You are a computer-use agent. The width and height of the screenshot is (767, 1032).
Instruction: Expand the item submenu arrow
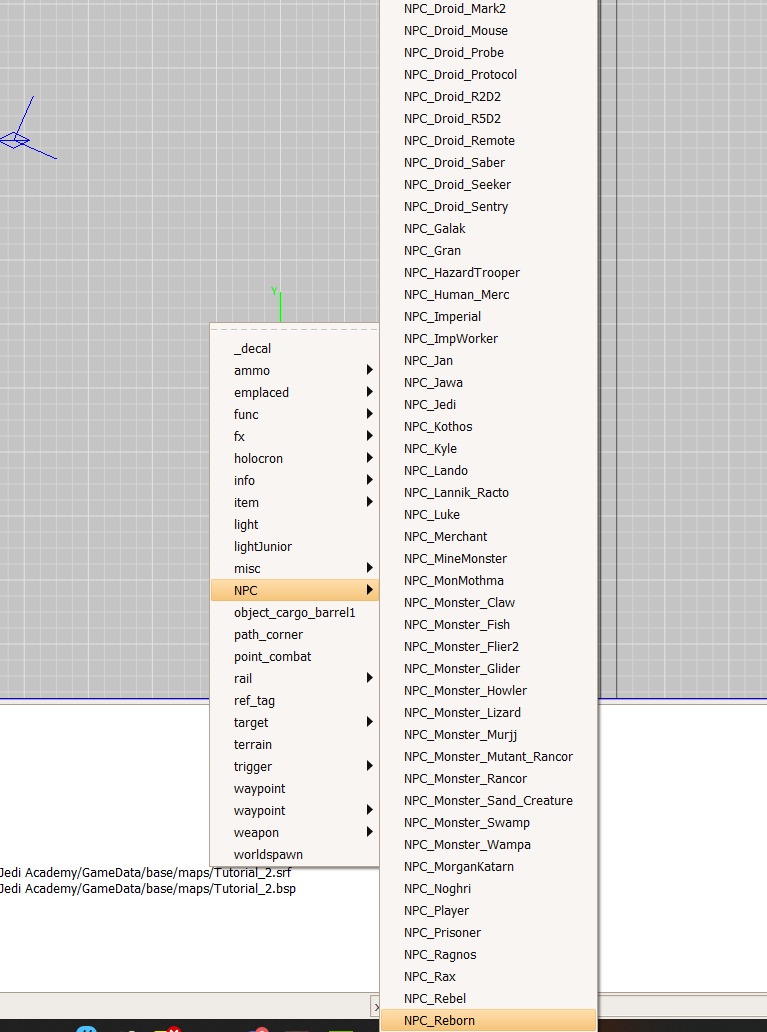coord(370,502)
